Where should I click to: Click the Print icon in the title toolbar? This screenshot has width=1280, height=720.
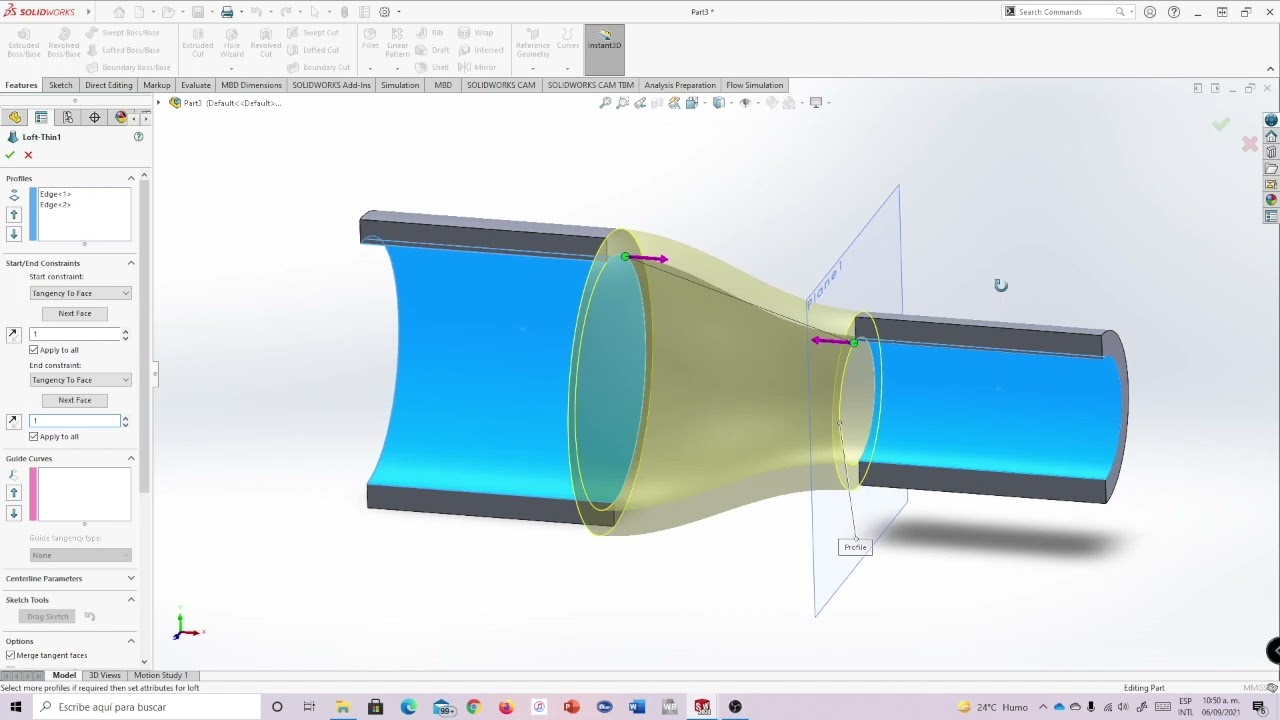click(227, 12)
